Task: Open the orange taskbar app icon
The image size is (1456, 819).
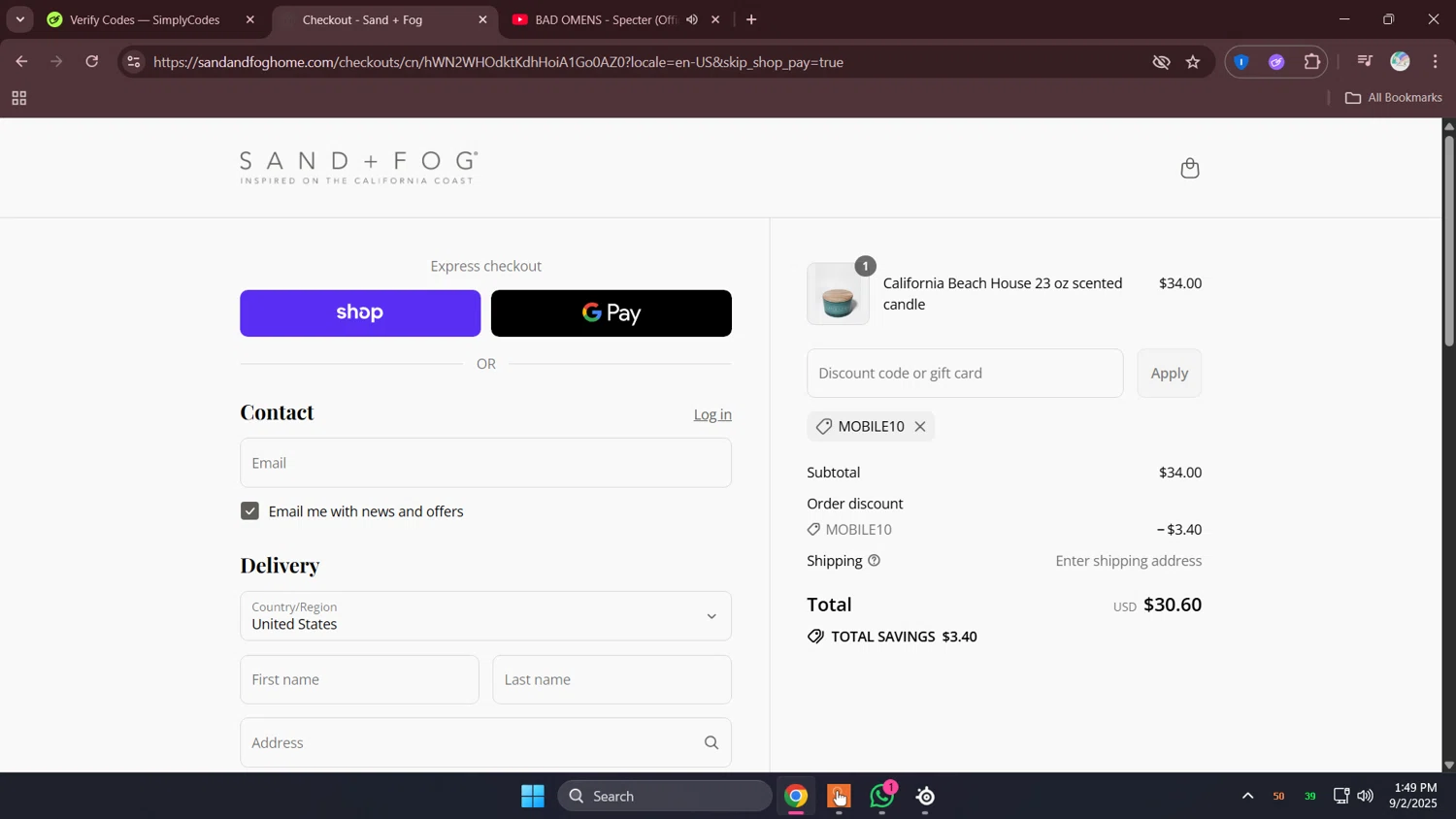Action: coord(839,797)
